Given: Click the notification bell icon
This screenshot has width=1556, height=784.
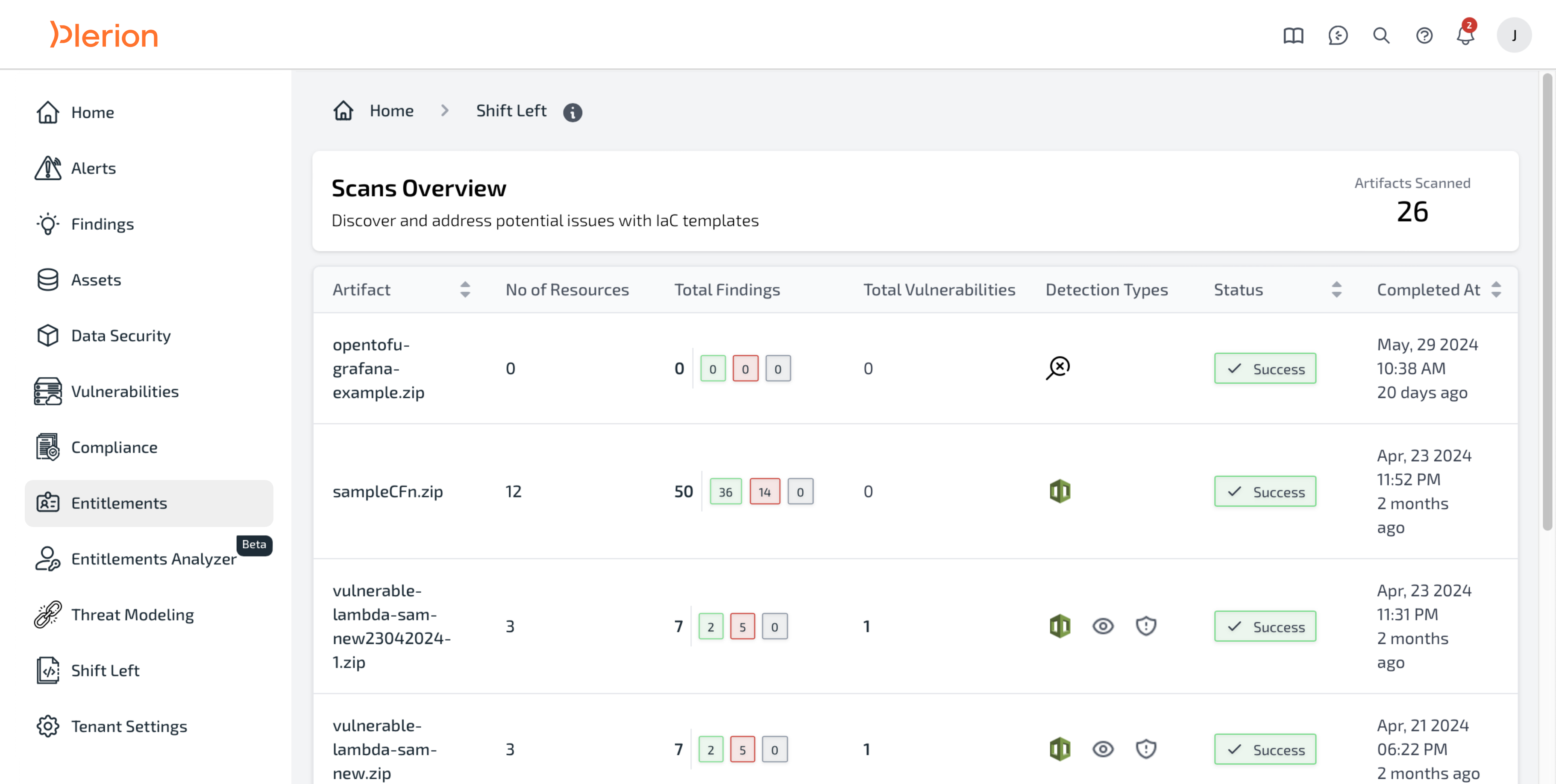Looking at the screenshot, I should pyautogui.click(x=1465, y=35).
